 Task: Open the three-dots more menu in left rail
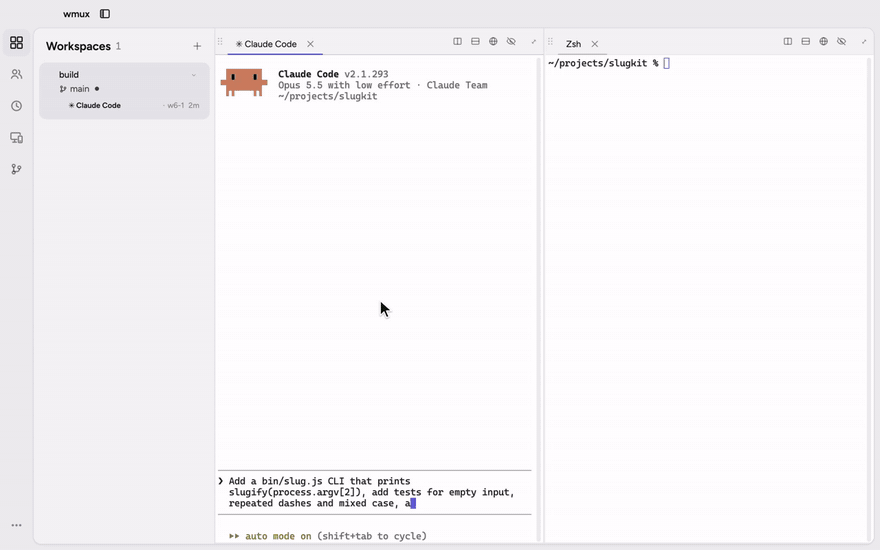pyautogui.click(x=16, y=525)
